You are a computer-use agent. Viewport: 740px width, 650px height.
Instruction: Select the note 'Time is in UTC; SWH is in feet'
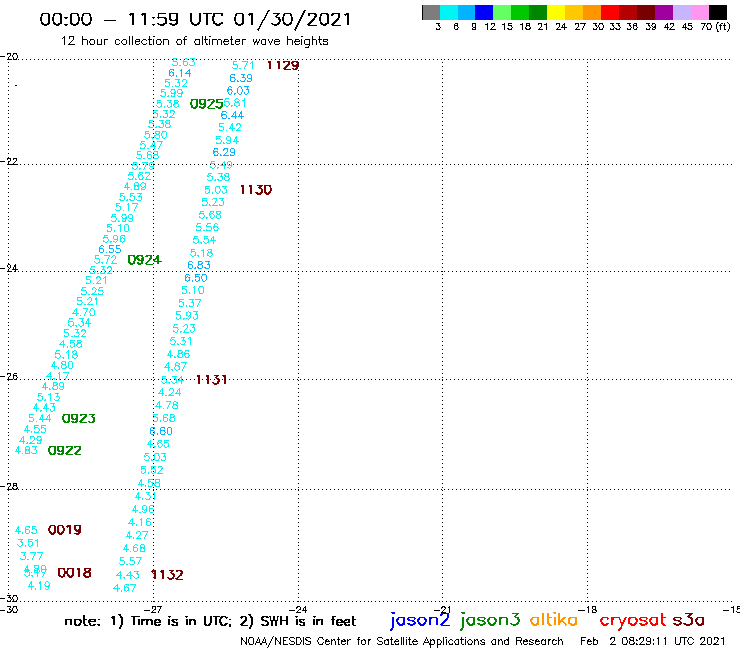pyautogui.click(x=210, y=621)
